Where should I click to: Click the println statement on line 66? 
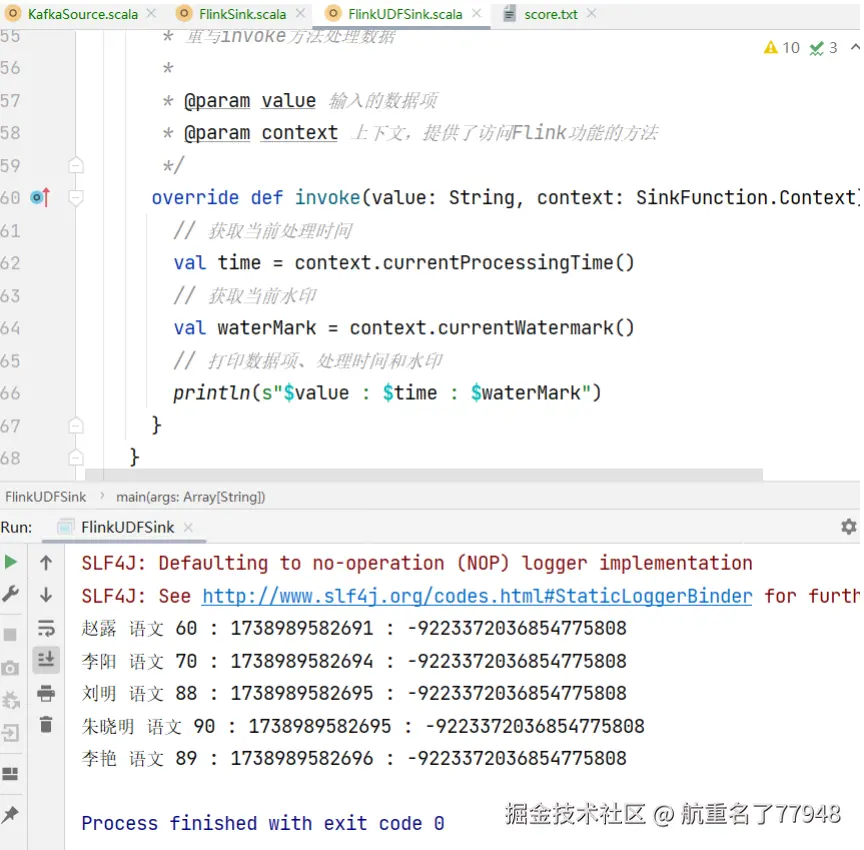click(x=387, y=393)
